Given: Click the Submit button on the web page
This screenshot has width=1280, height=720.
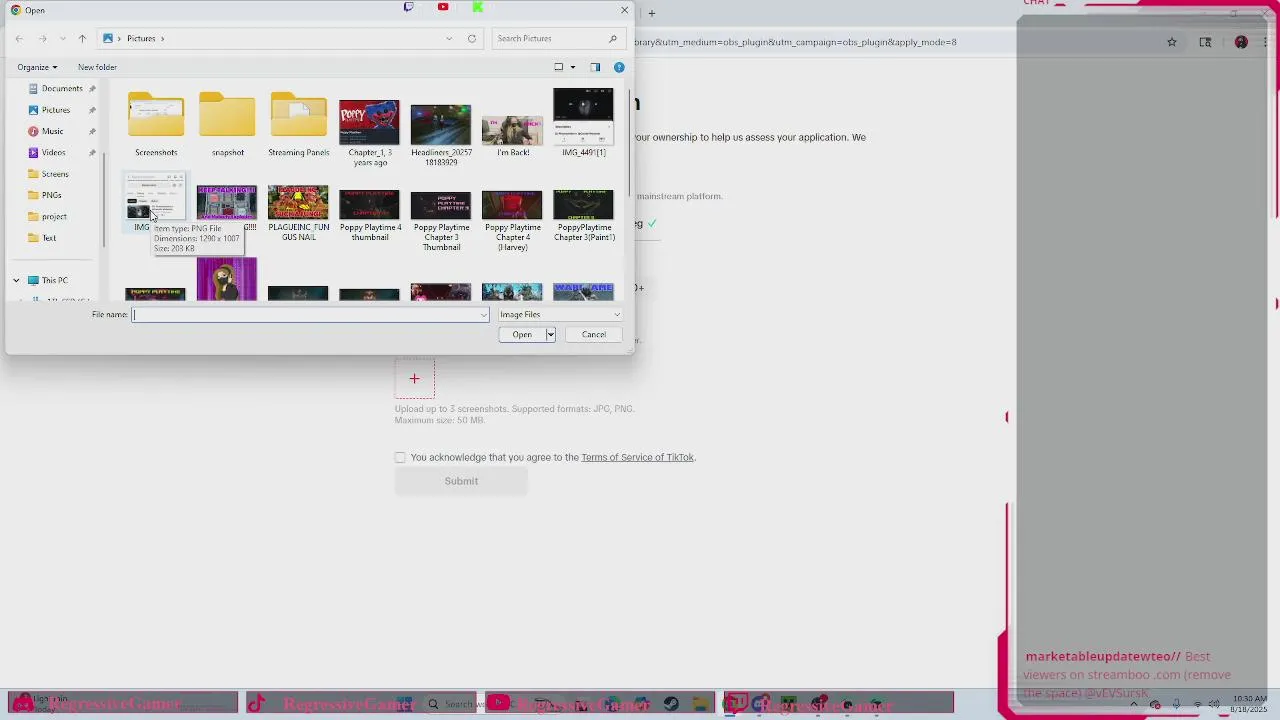Looking at the screenshot, I should pos(461,481).
